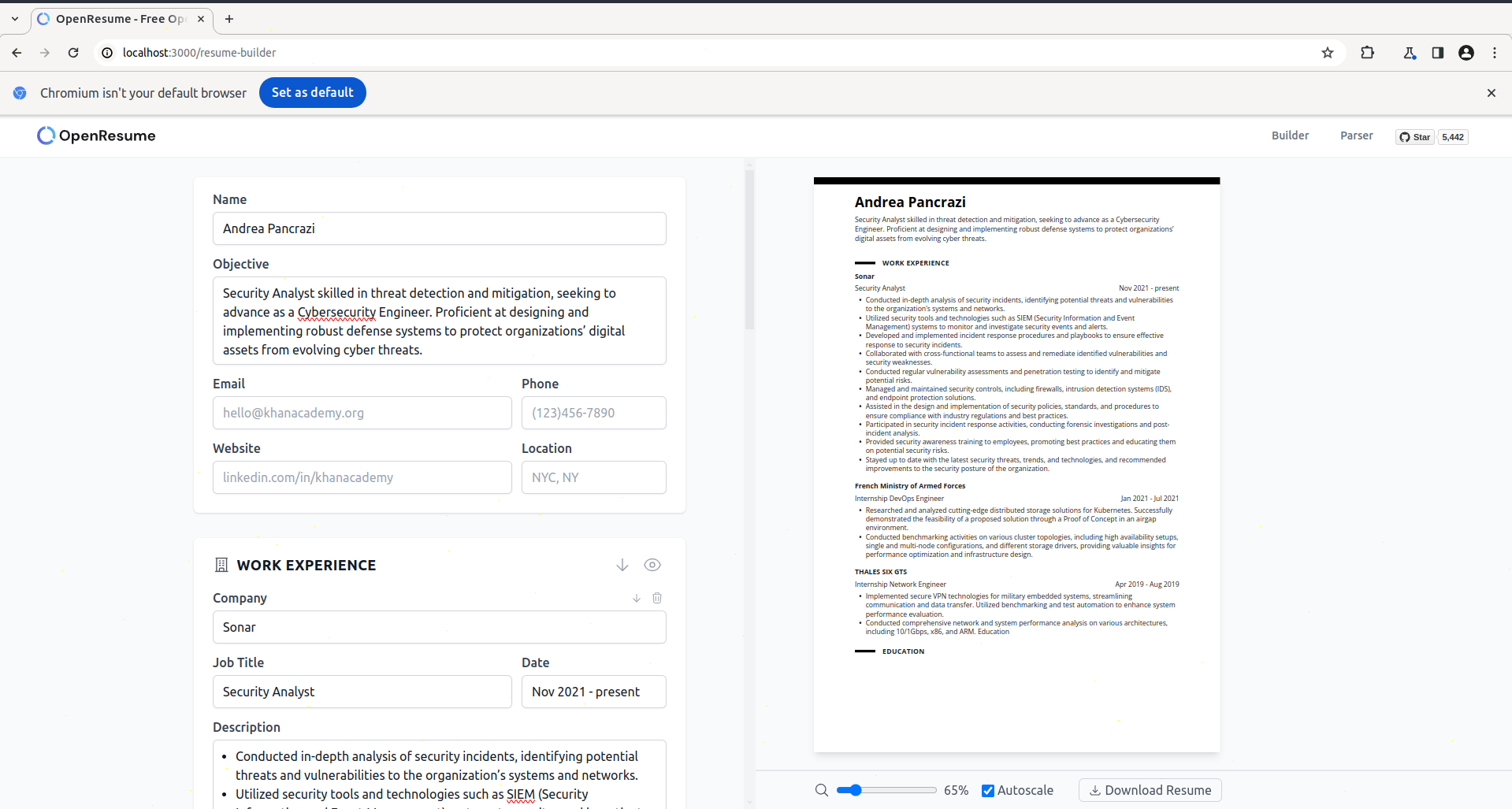Move Work Experience section down

622,565
